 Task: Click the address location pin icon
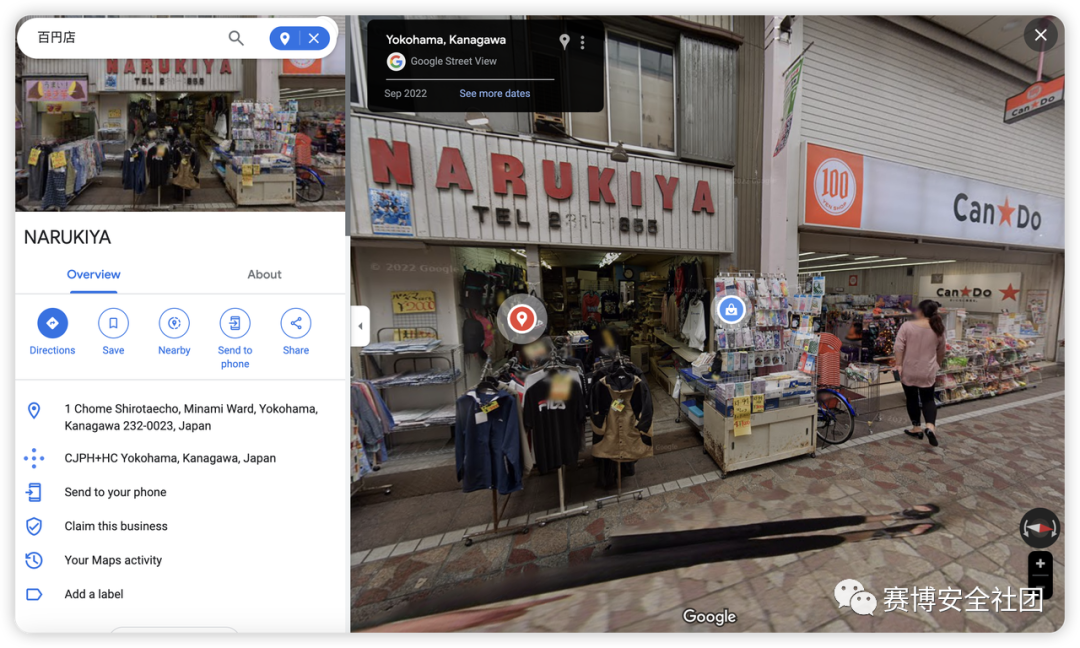click(x=34, y=411)
